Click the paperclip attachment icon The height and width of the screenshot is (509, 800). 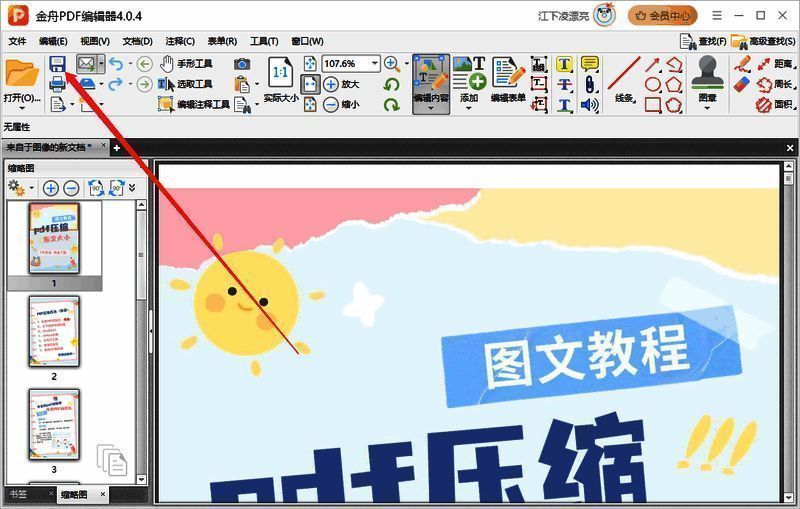coord(590,84)
